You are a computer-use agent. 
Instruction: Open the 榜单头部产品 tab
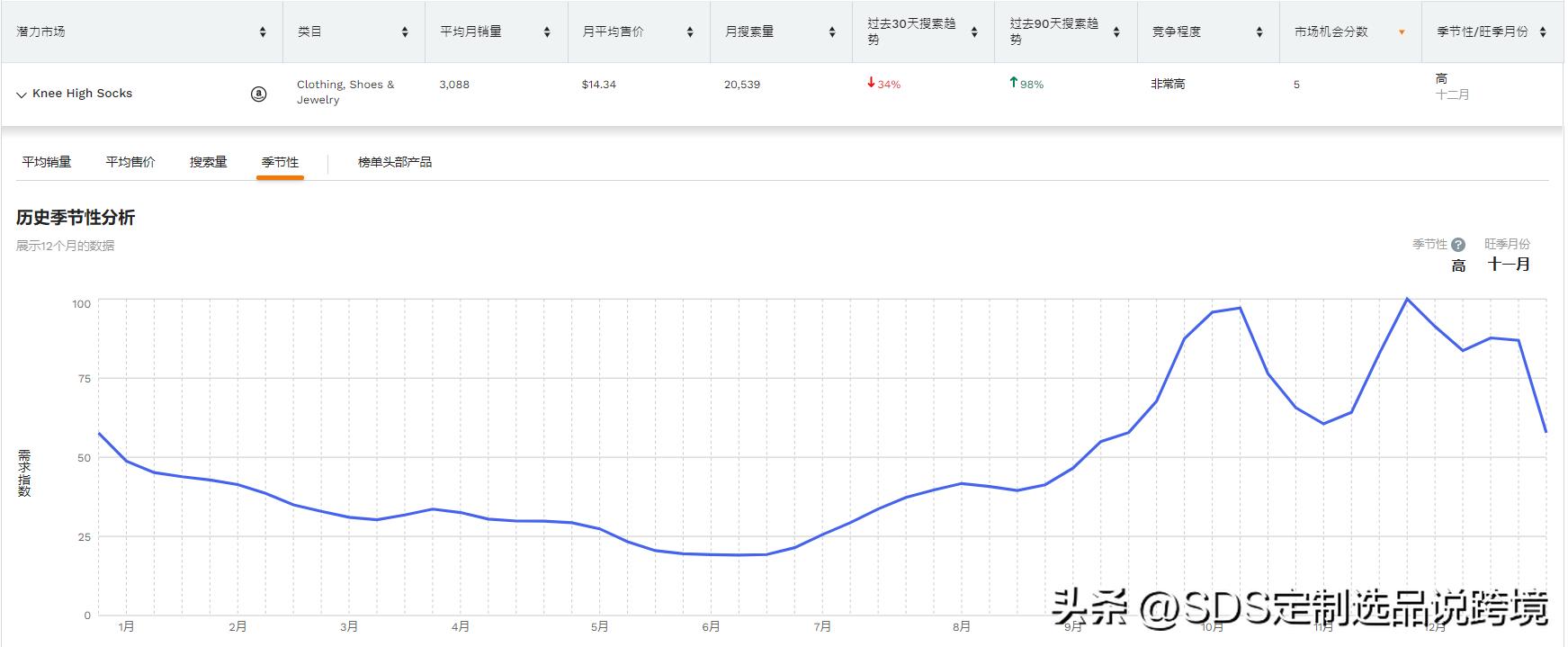pos(395,162)
